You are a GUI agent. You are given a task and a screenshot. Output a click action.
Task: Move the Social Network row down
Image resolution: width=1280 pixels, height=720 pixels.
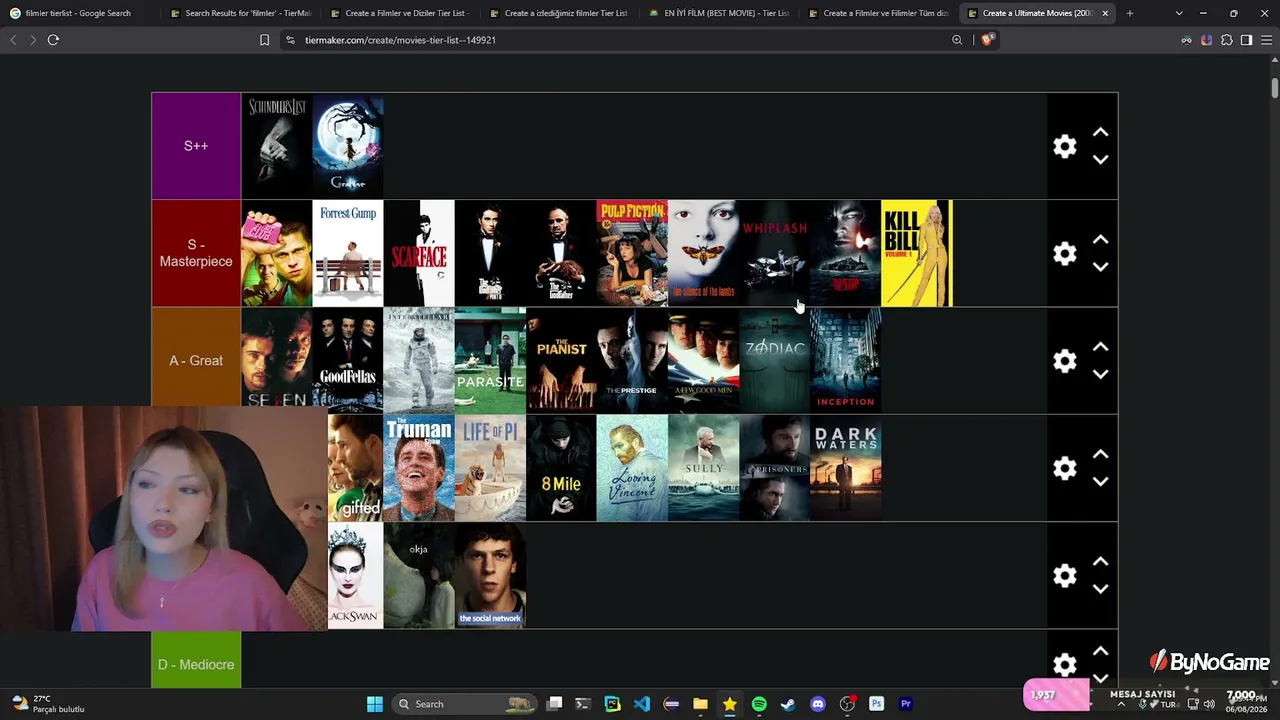point(1100,590)
